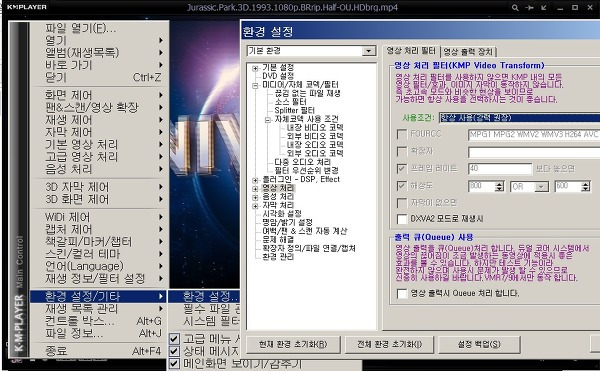Select 환경 관리 tree item

(278, 257)
